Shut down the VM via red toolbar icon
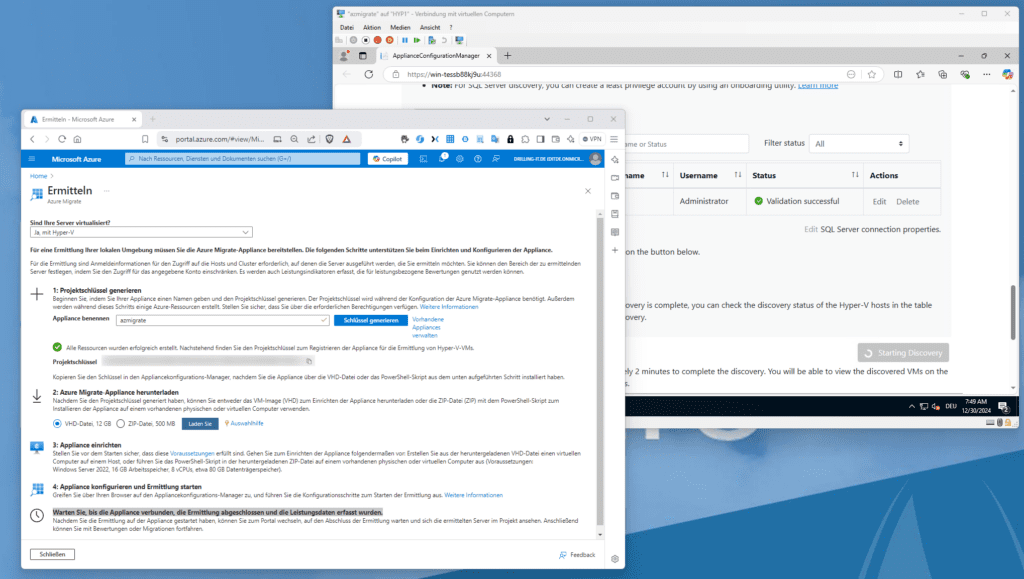The image size is (1024, 579). click(x=377, y=40)
